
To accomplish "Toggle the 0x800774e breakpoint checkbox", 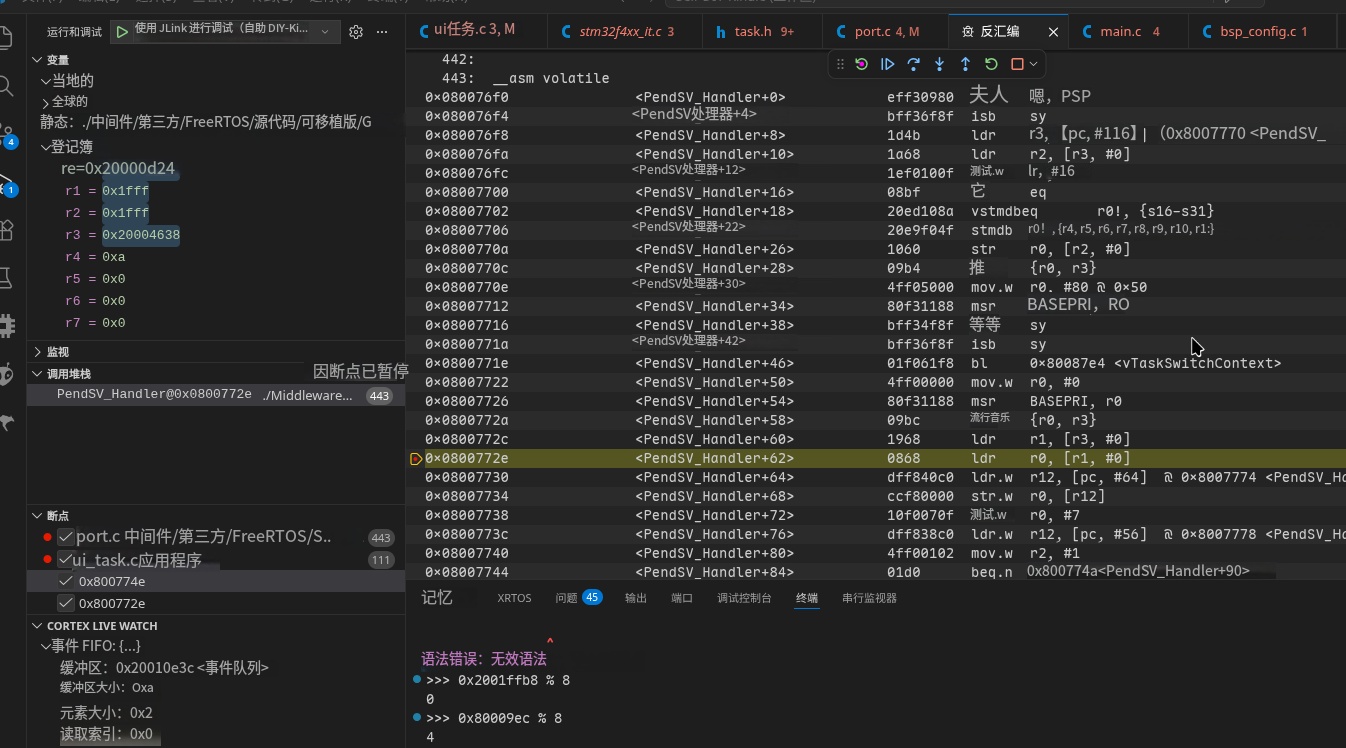I will pyautogui.click(x=66, y=581).
